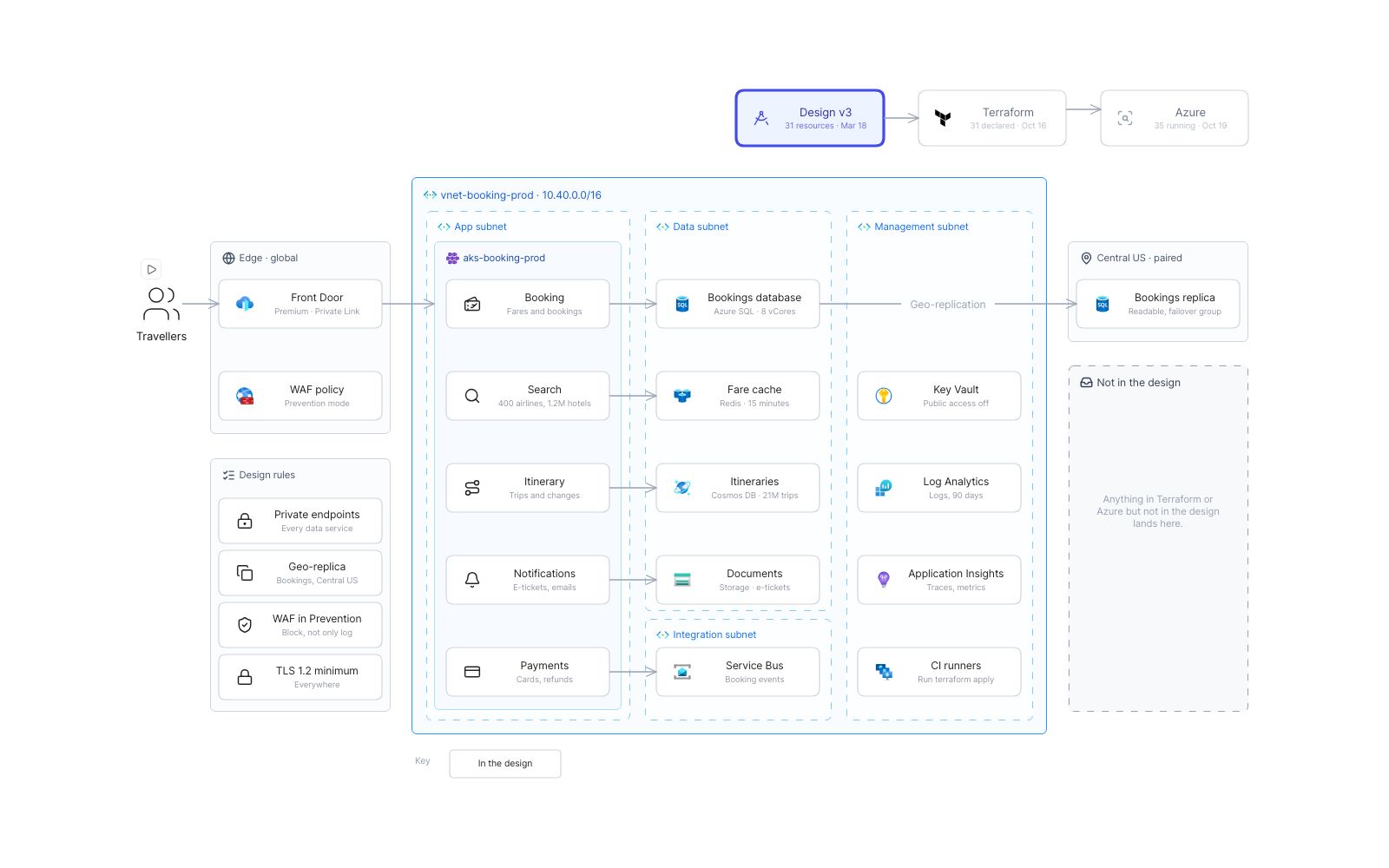Viewport: 1389px width, 868px height.
Task: Click the WAF policy firewall icon
Action: tap(245, 396)
